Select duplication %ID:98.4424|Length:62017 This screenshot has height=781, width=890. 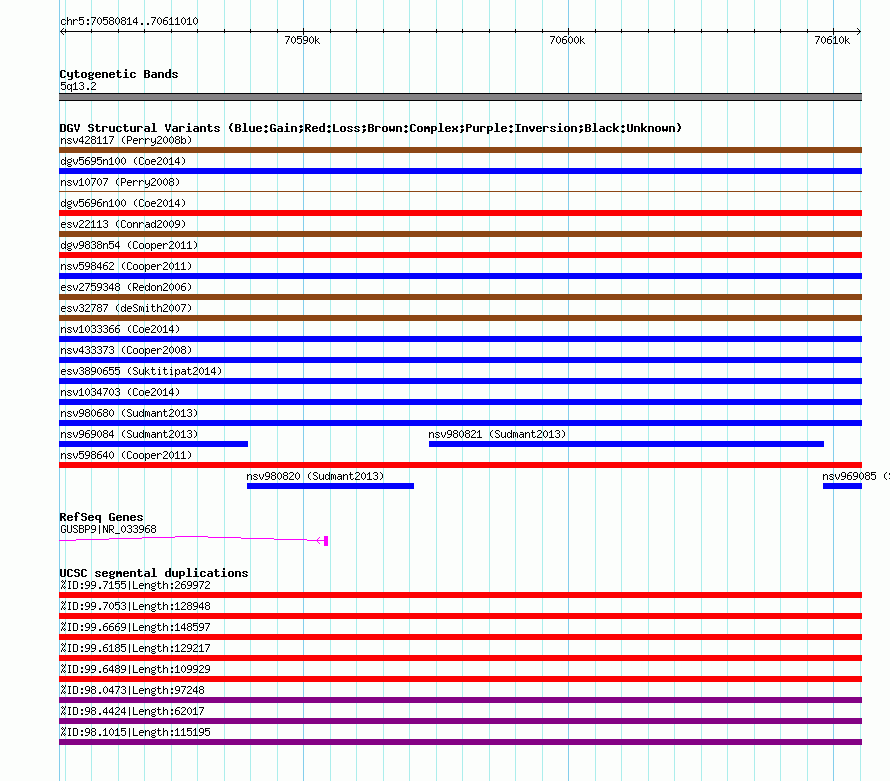tap(132, 711)
